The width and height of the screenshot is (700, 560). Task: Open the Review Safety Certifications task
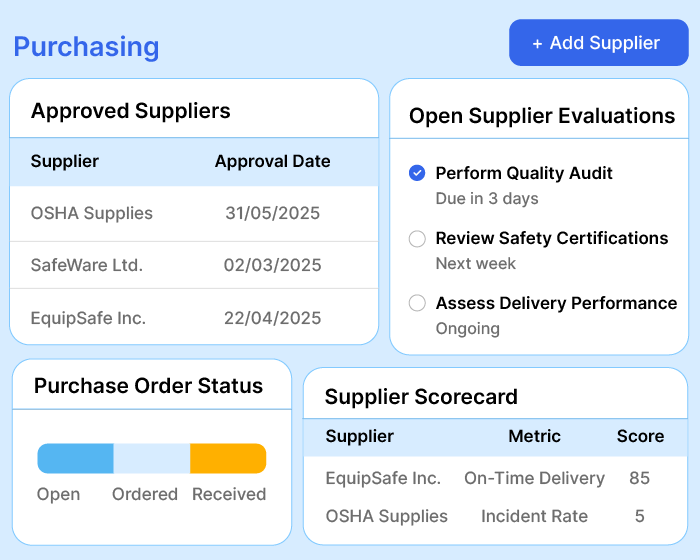(x=551, y=238)
